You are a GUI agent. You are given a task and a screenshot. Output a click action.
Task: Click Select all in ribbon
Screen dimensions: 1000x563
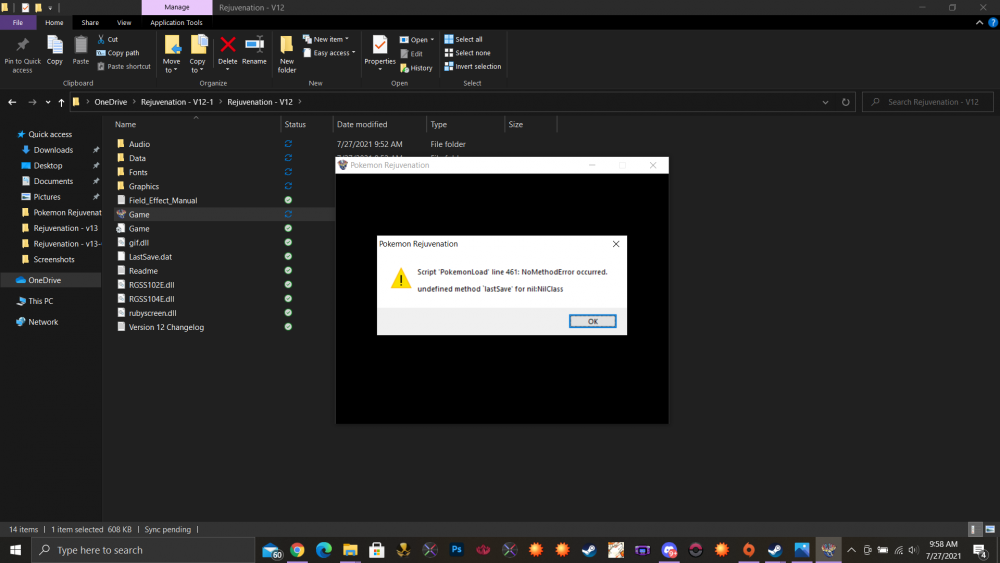(x=464, y=40)
